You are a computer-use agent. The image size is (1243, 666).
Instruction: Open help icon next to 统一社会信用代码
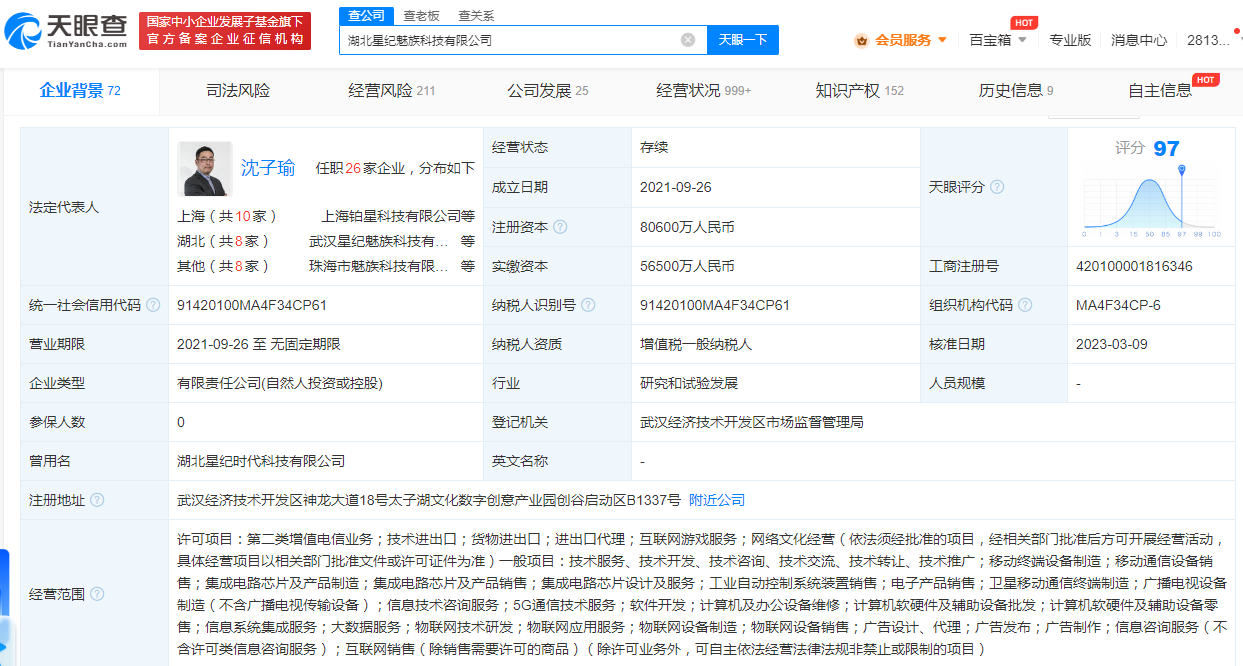click(153, 305)
